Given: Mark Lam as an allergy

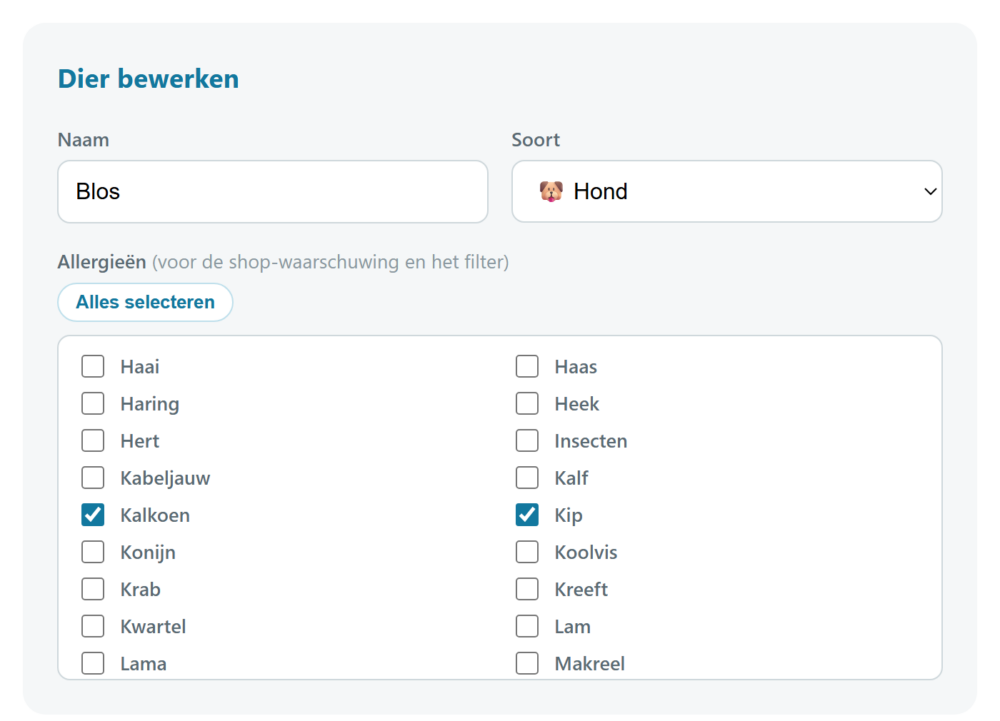Looking at the screenshot, I should [x=527, y=626].
